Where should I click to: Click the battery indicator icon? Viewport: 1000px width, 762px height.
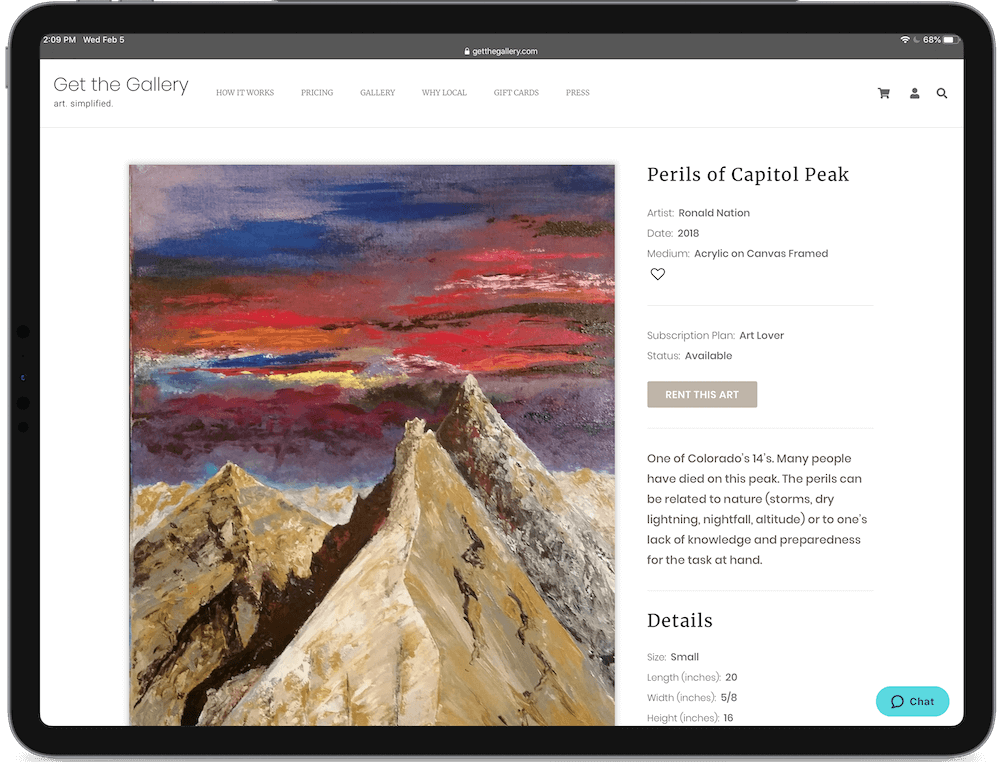pyautogui.click(x=950, y=40)
